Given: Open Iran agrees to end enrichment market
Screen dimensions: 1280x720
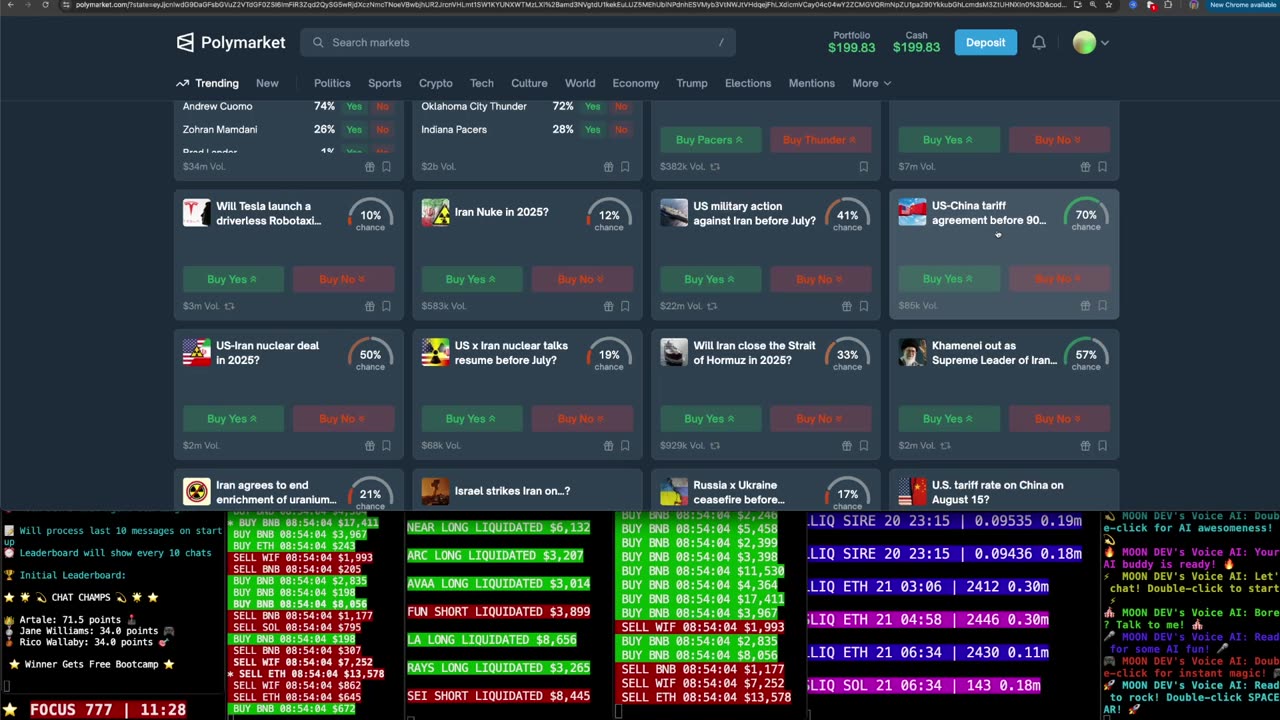Looking at the screenshot, I should click(276, 492).
